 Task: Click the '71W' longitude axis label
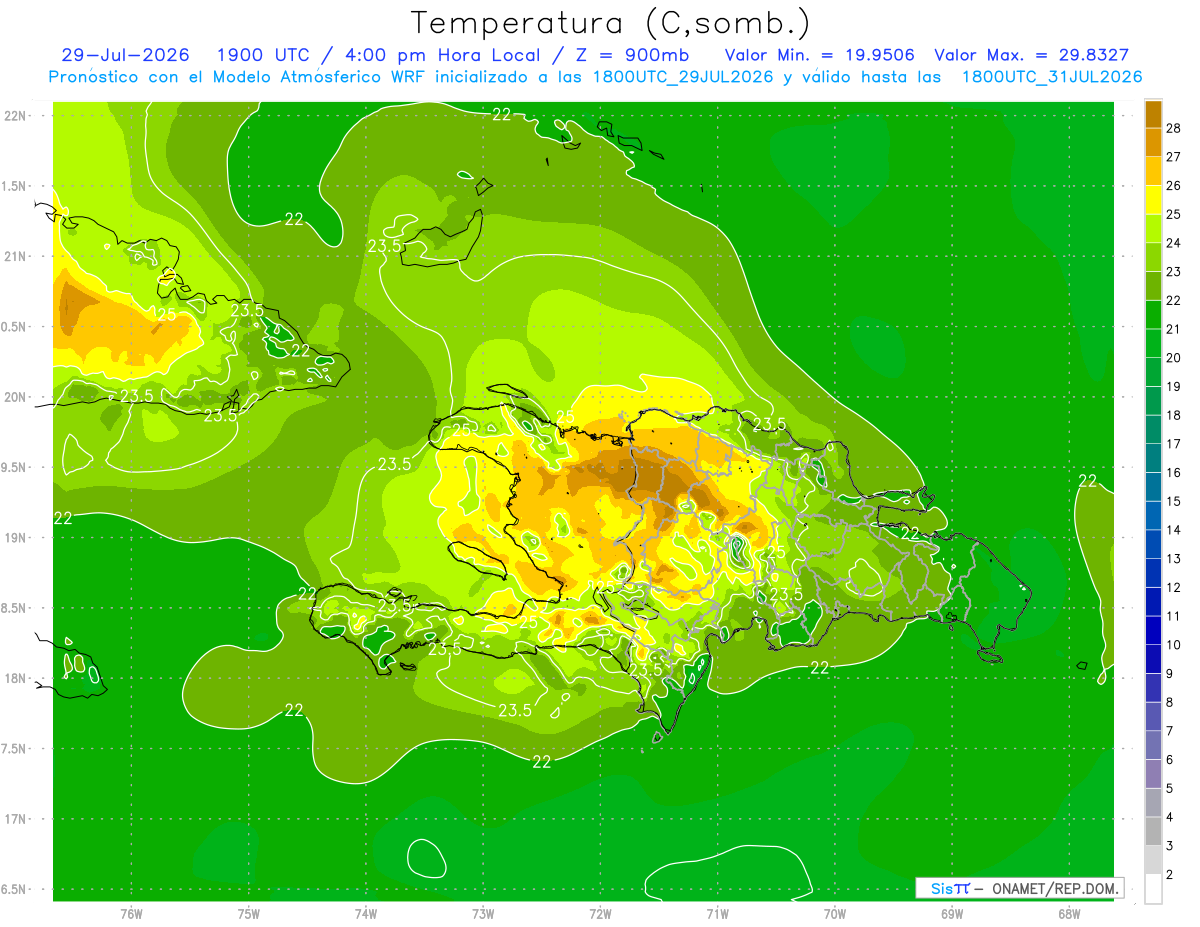pos(717,913)
